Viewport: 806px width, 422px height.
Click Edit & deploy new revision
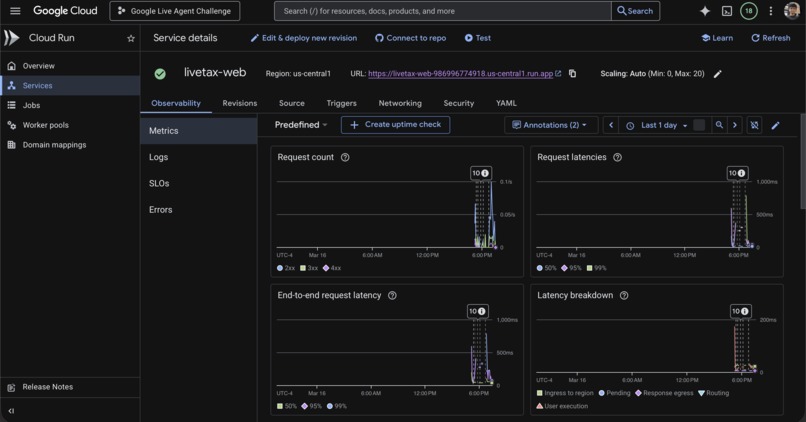304,38
